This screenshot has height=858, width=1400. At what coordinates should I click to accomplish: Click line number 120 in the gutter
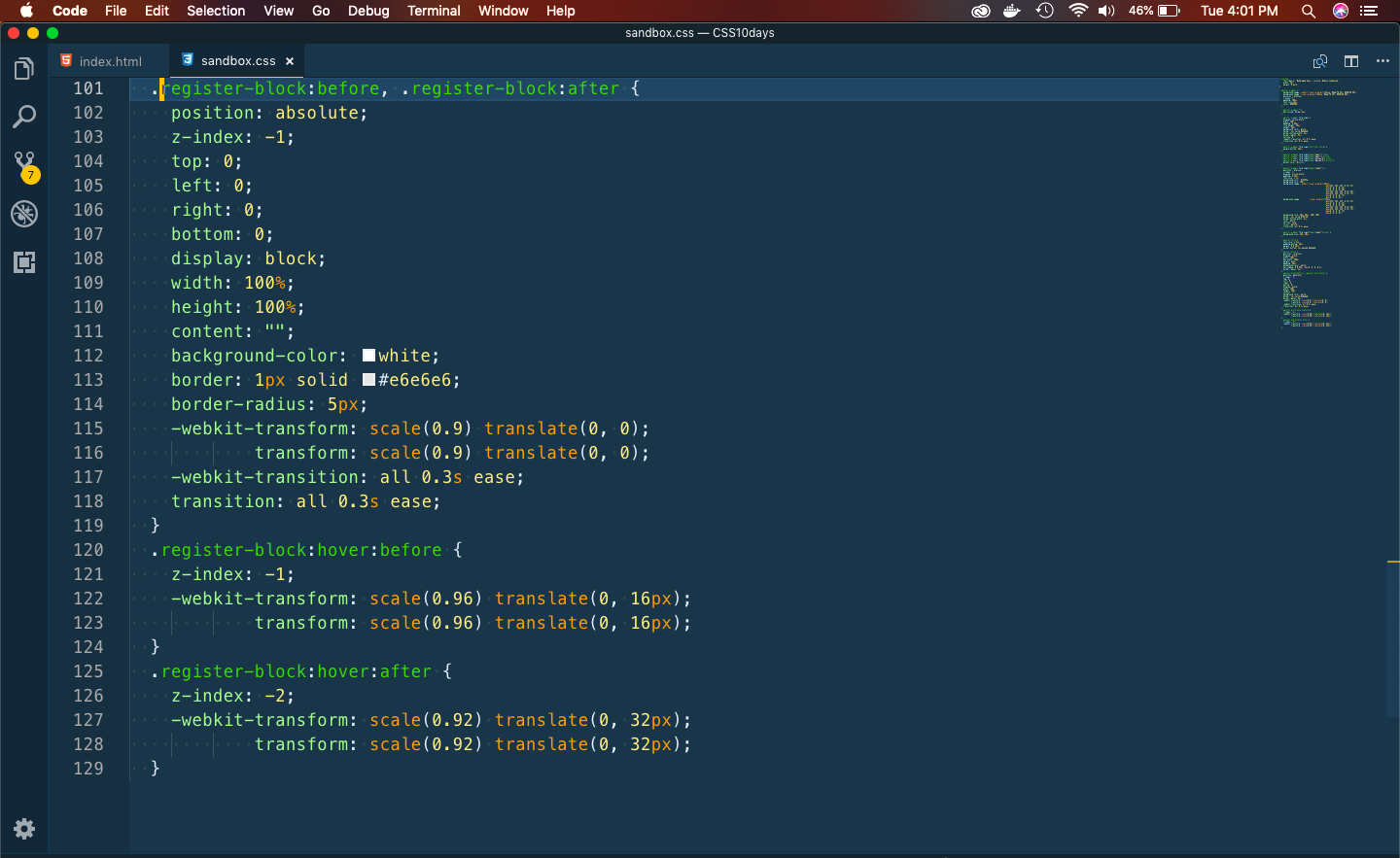87,550
